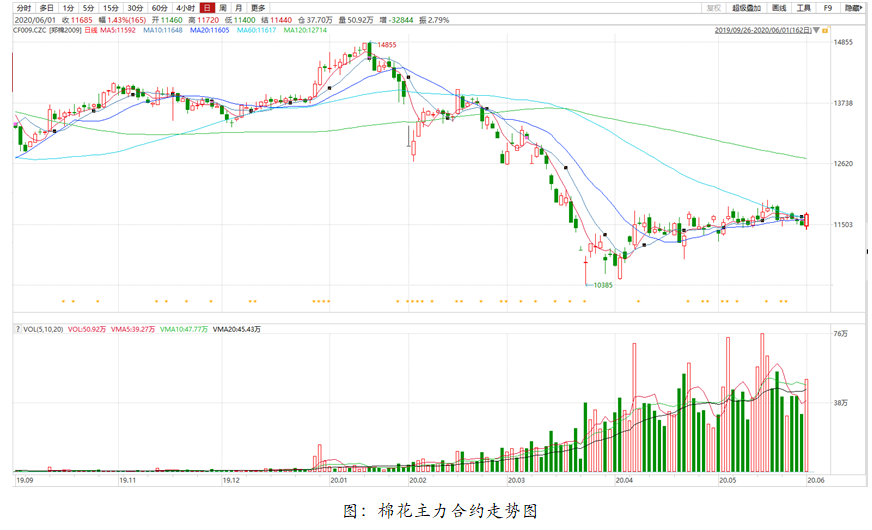Click price axis label 11503
872x530 pixels.
coord(843,225)
